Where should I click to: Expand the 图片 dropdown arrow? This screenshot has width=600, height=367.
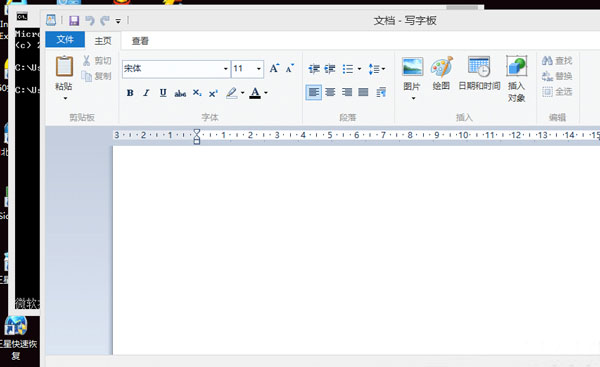point(413,98)
